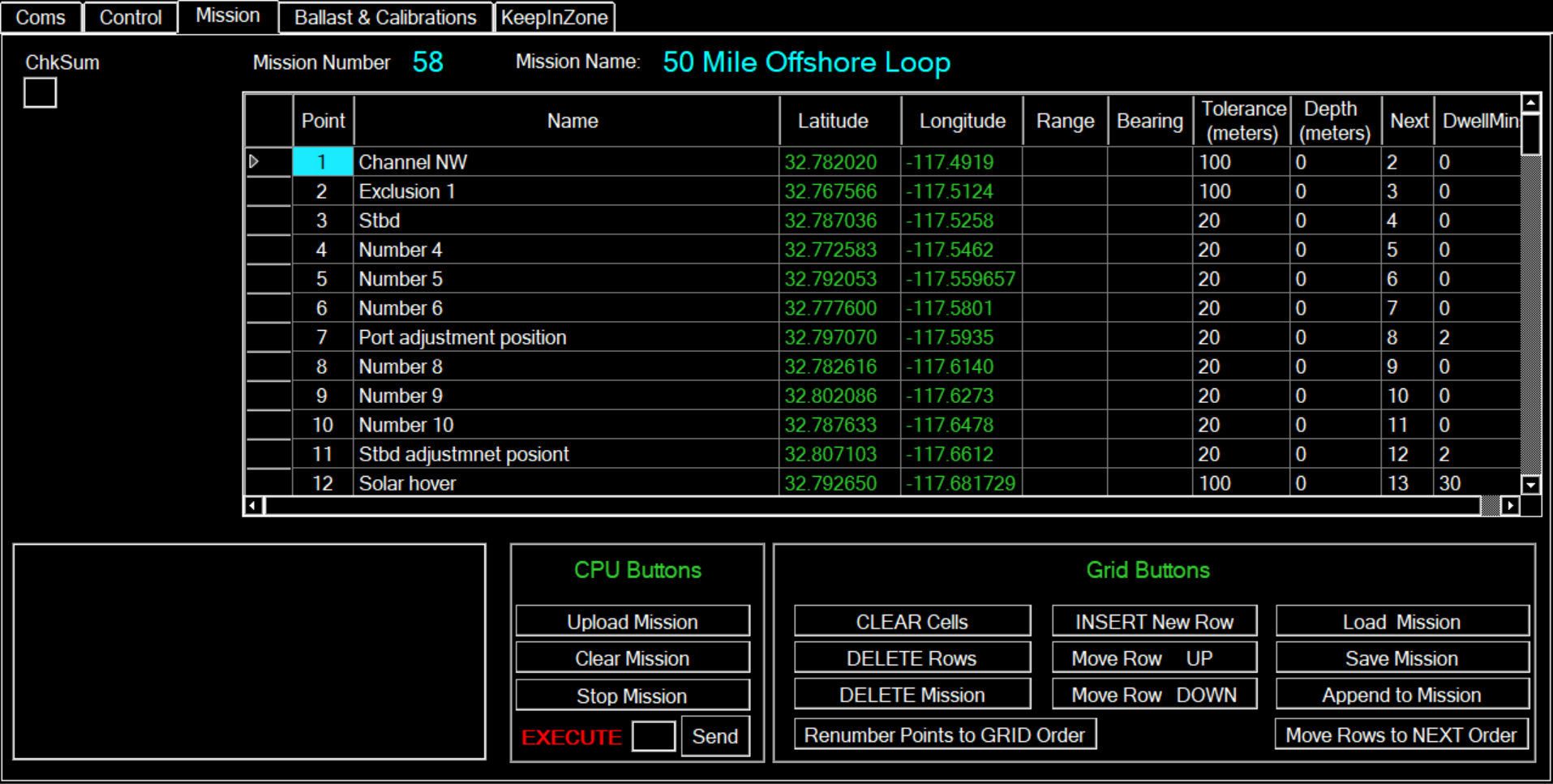Click INSERT New Row button
Screen dimensions: 1553x784
1153,622
